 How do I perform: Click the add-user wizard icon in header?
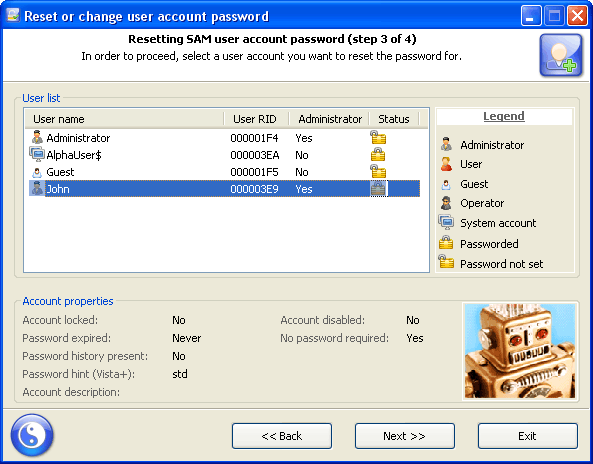561,55
